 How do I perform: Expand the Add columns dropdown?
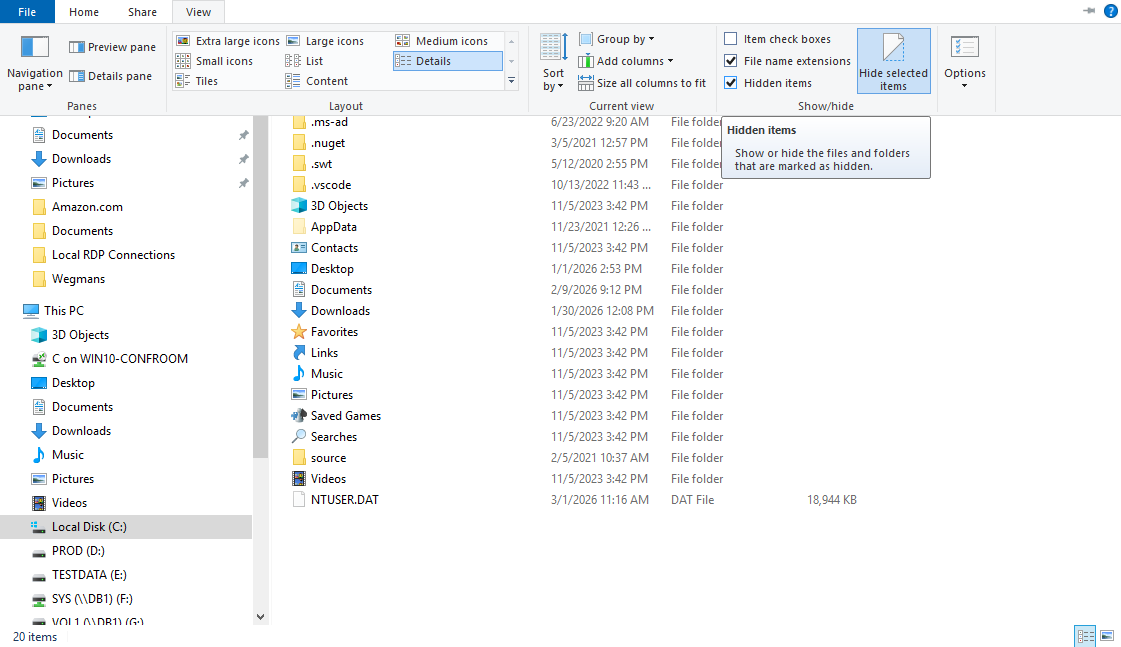(x=625, y=61)
